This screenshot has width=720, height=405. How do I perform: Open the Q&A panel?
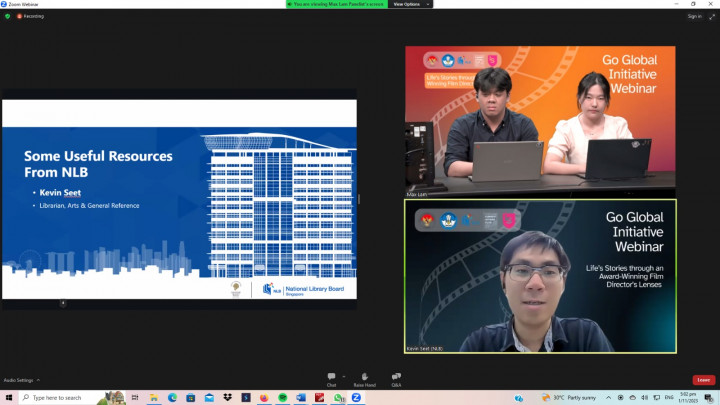point(397,378)
